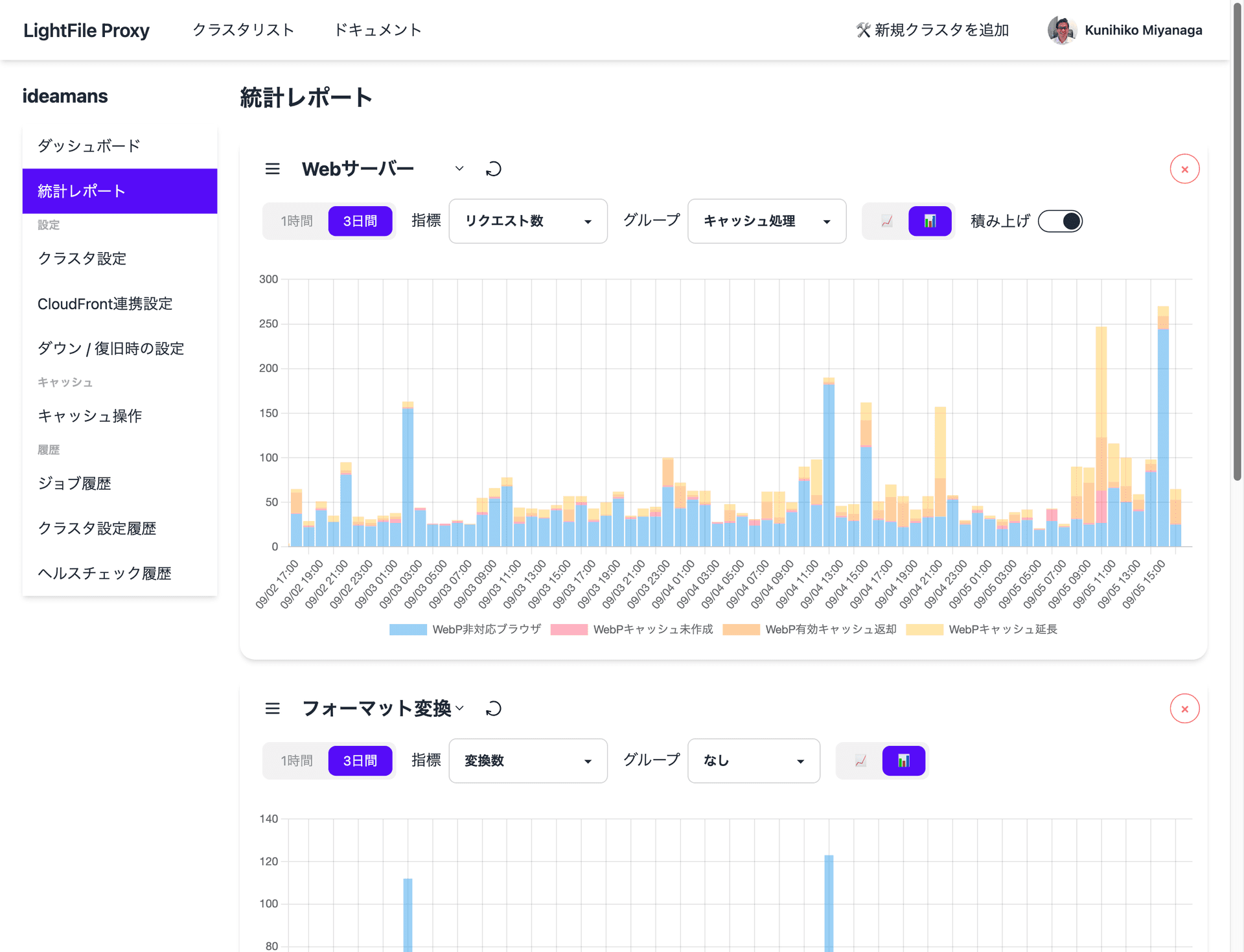Open クラスタリスト in top navigation
Viewport: 1244px width, 952px height.
pos(243,30)
